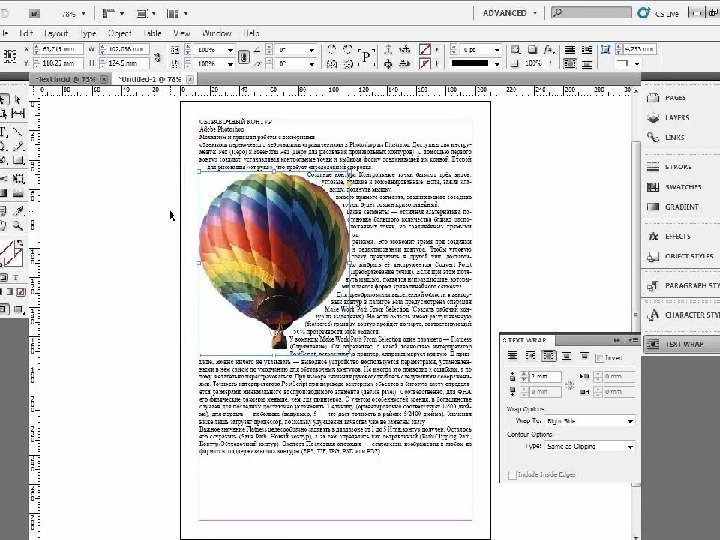Click the search field in application bar
This screenshot has height=540, width=720.
(591, 13)
